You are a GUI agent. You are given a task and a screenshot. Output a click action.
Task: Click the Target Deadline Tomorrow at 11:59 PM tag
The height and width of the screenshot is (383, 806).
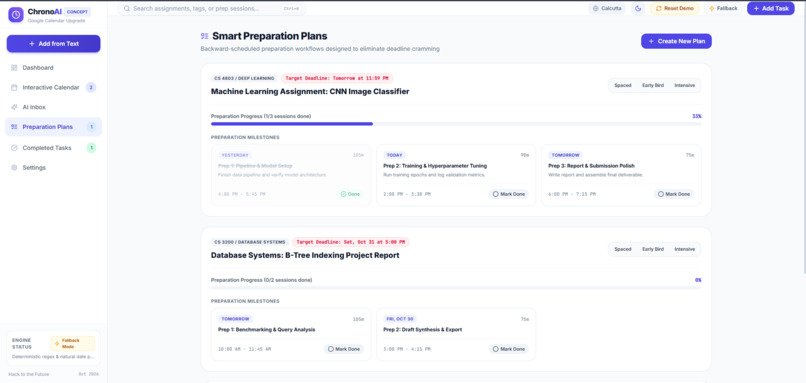337,78
